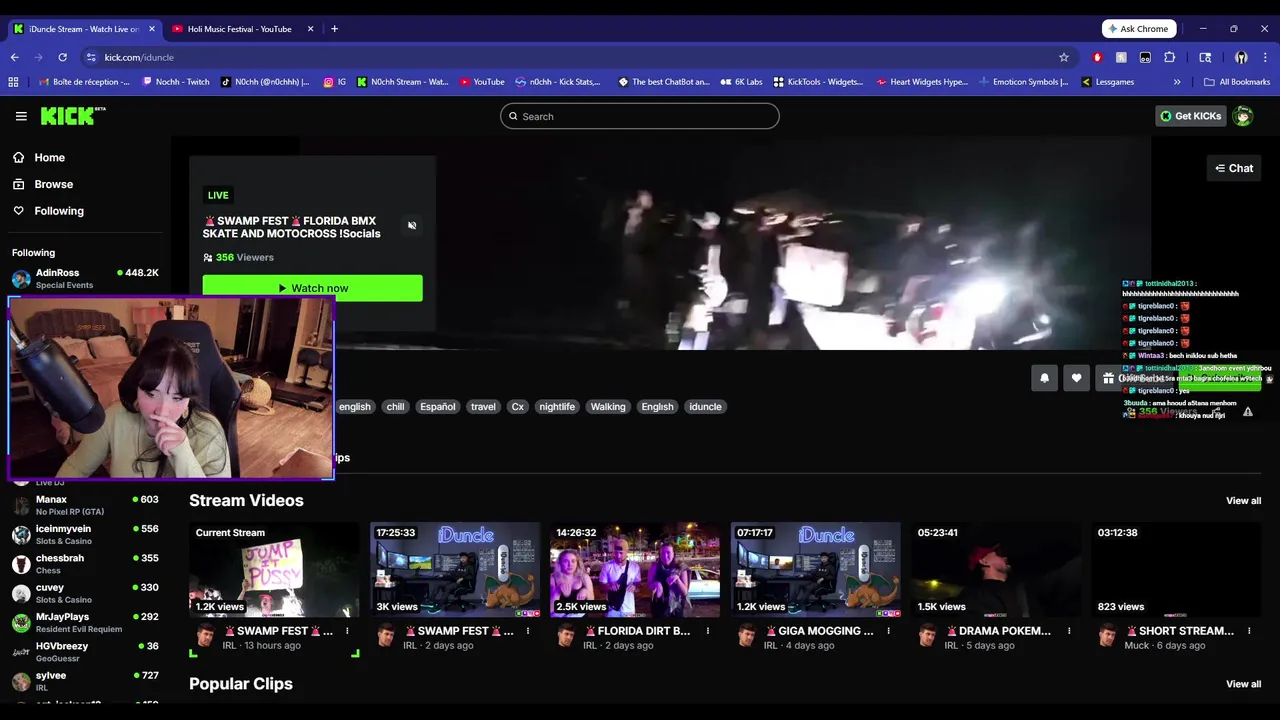Select the iduncle tag
The image size is (1280, 720).
pyautogui.click(x=705, y=407)
